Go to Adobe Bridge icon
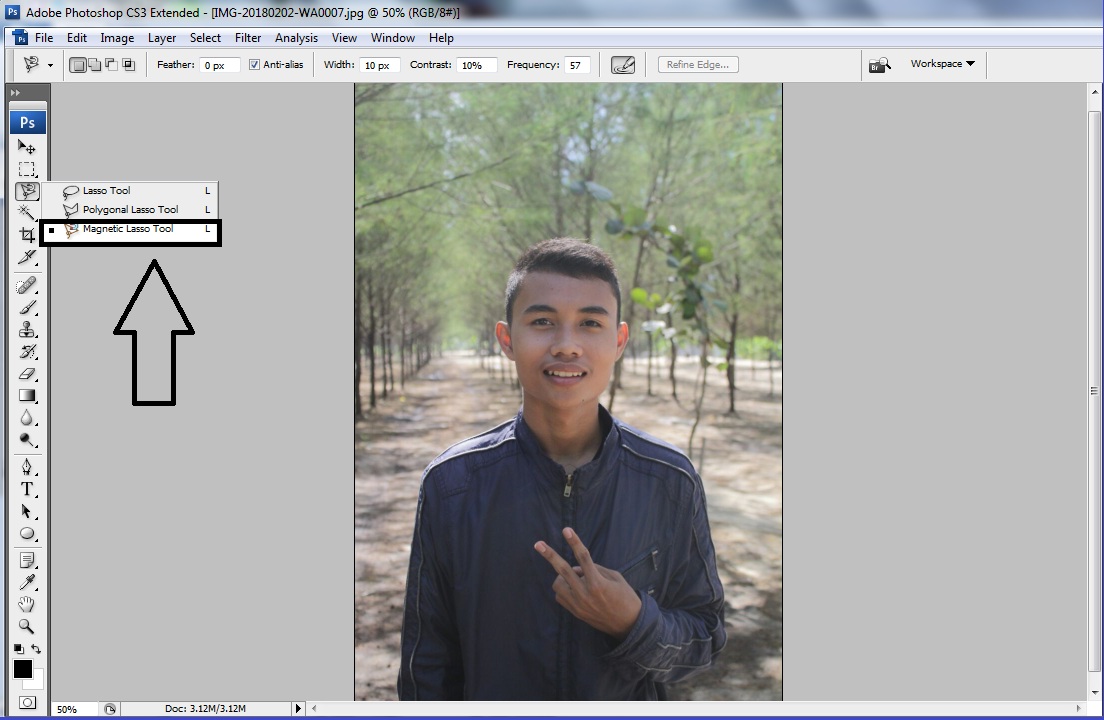The width and height of the screenshot is (1104, 720). pos(879,65)
